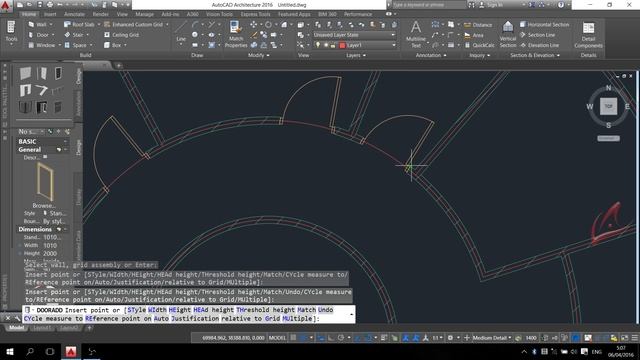Open the Area inquiry tool
This screenshot has width=640, height=360.
473,36
